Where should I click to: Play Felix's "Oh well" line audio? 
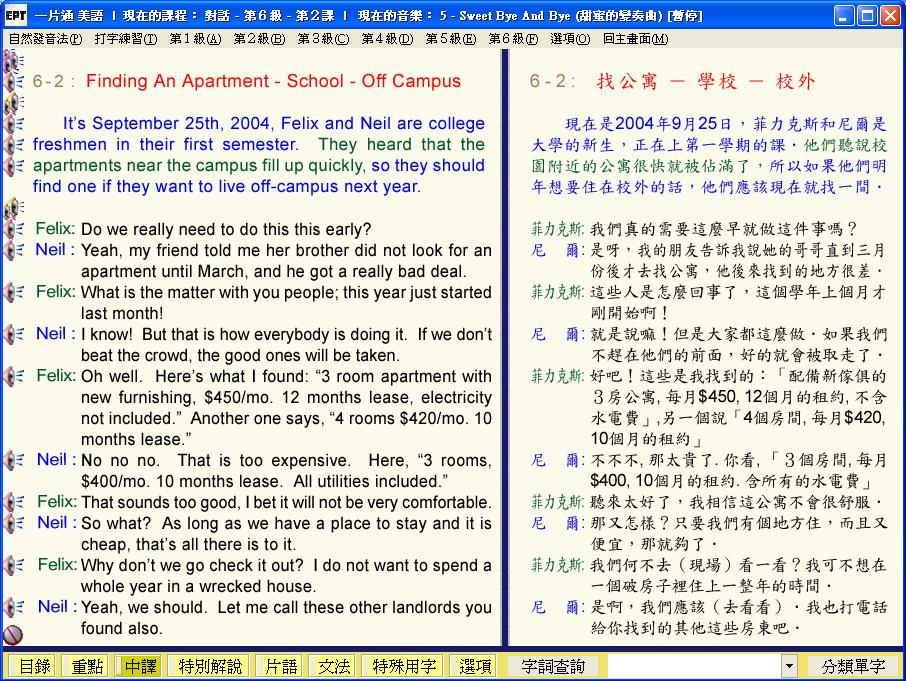[14, 376]
